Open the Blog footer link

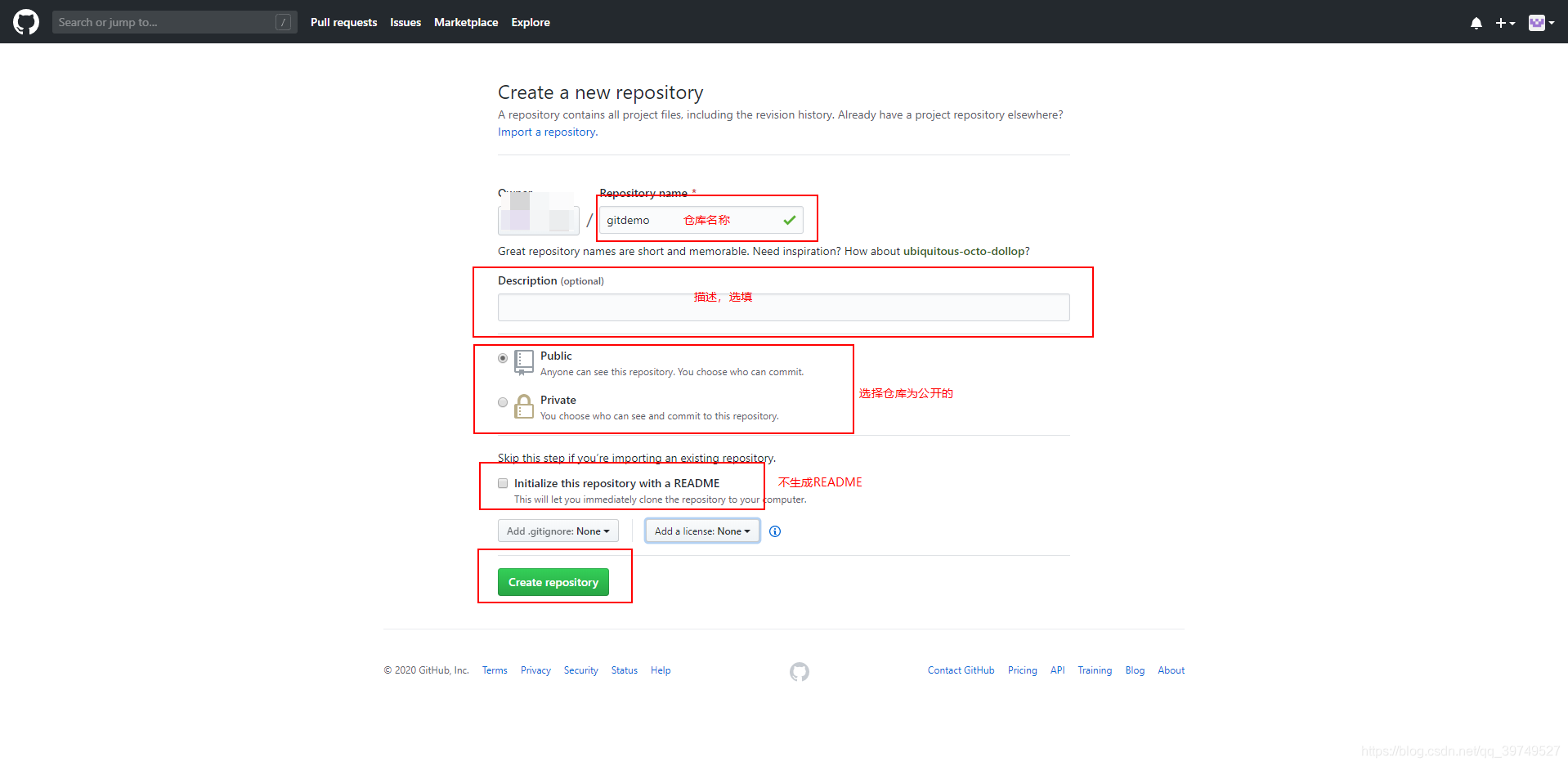(x=1135, y=670)
